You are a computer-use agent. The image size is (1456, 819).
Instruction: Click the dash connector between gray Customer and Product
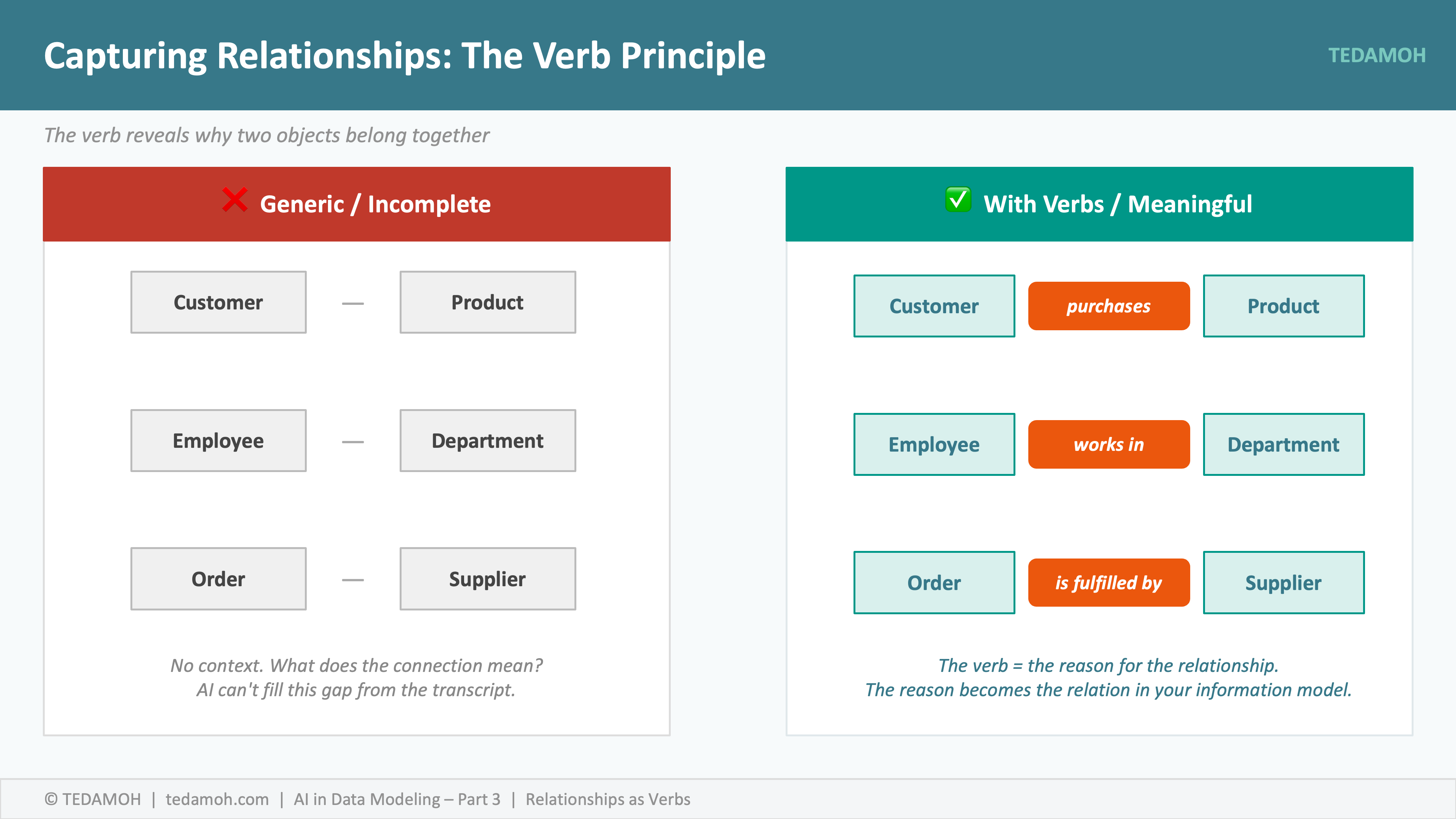point(353,303)
